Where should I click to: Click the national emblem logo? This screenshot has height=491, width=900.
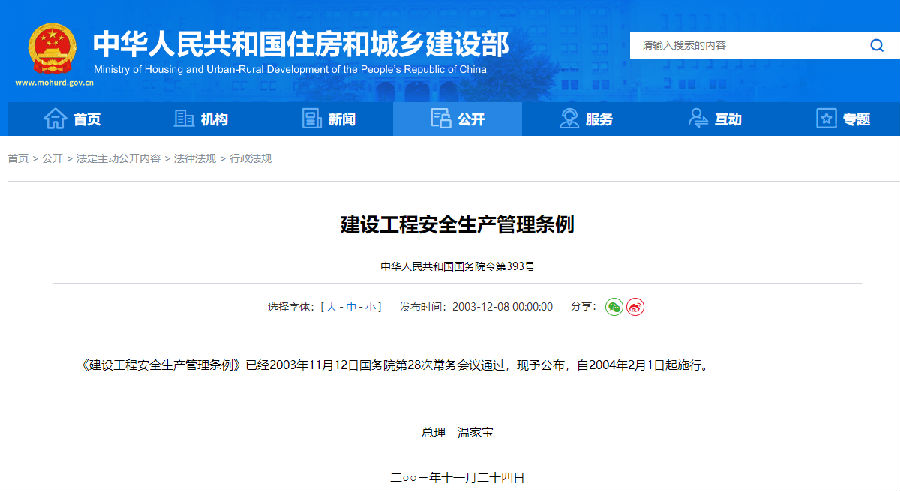(52, 48)
